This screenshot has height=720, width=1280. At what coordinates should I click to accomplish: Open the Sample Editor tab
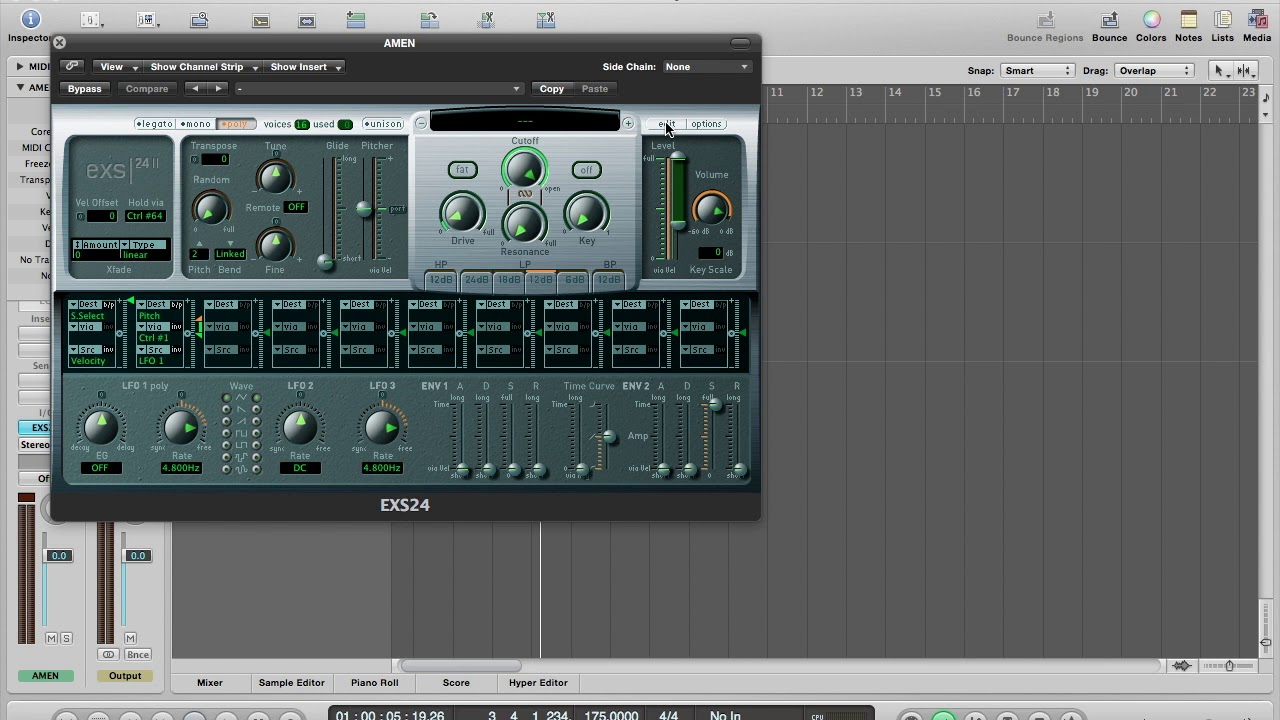(291, 683)
